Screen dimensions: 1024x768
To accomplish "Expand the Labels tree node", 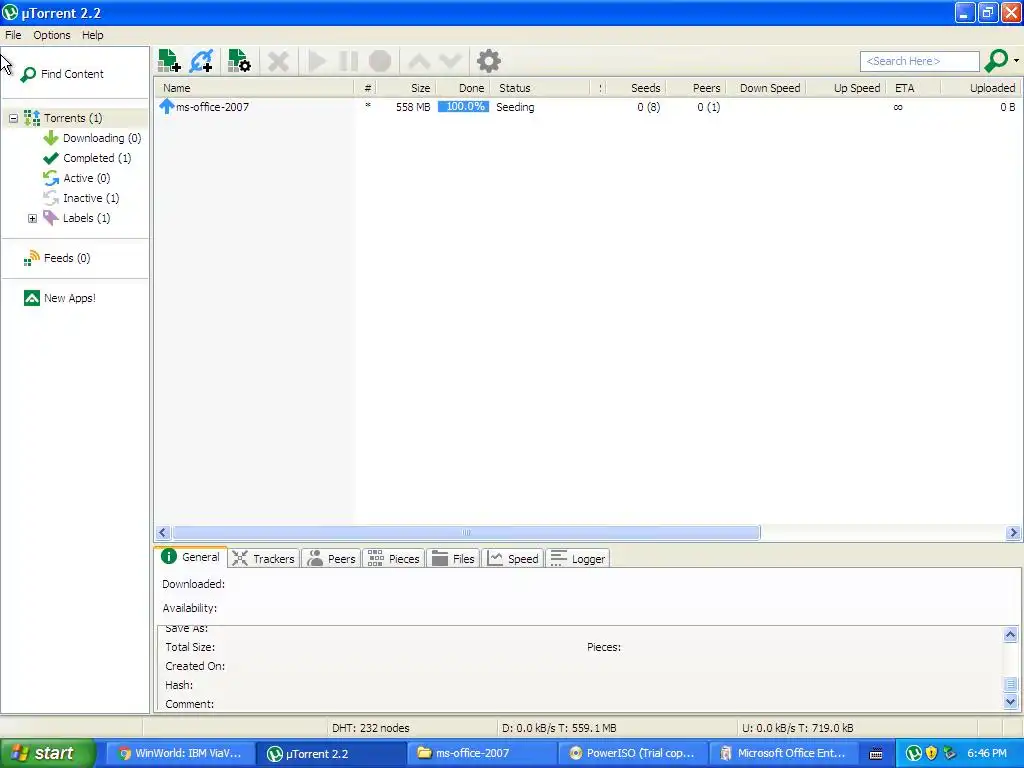I will 32,218.
